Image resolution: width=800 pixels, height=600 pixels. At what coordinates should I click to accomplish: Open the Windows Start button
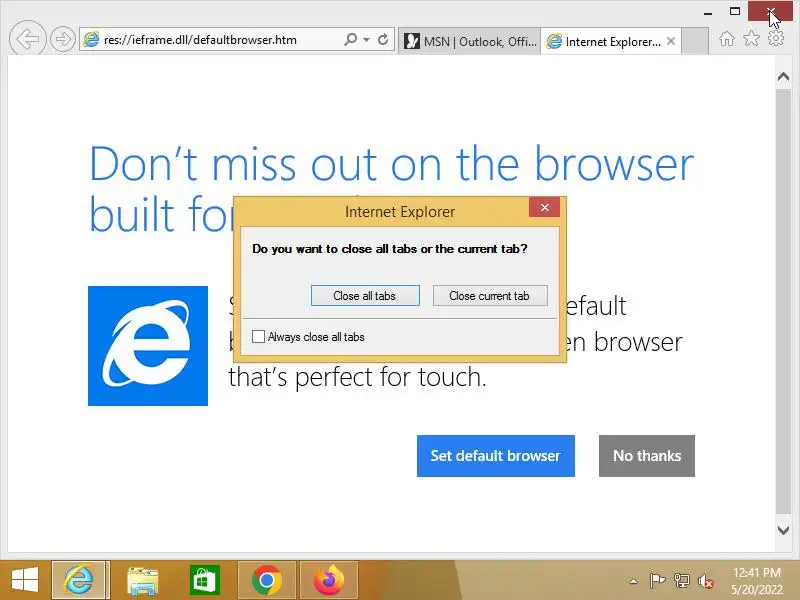pos(24,580)
